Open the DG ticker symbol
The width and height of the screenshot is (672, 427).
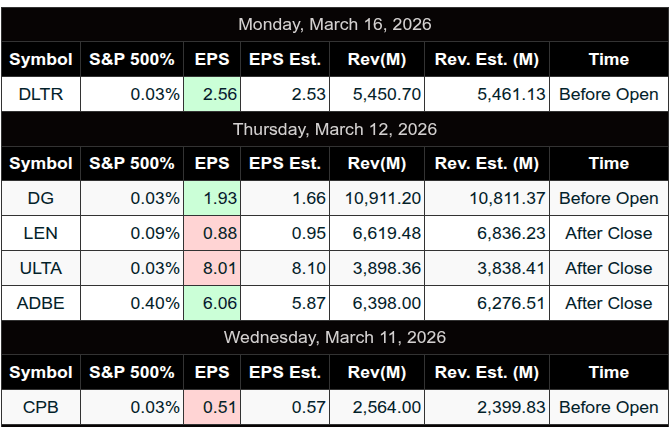(x=41, y=198)
